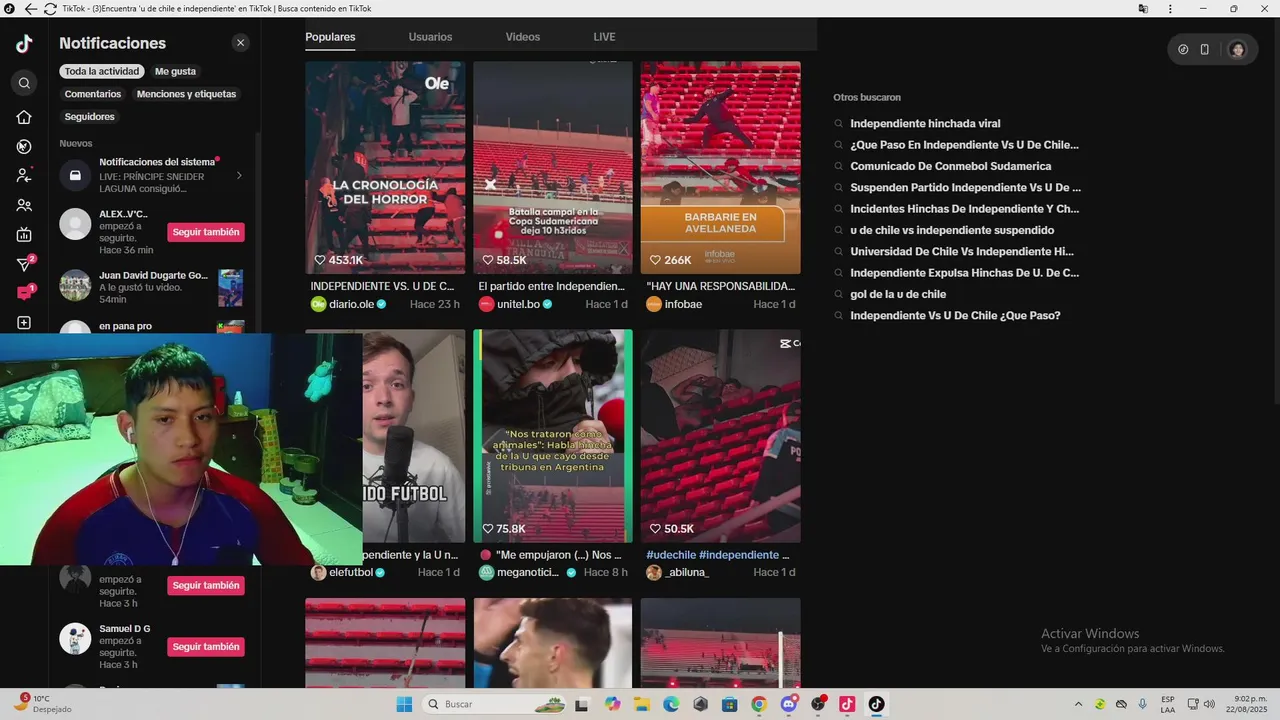Show hidden system tray icons chevron

click(1078, 704)
